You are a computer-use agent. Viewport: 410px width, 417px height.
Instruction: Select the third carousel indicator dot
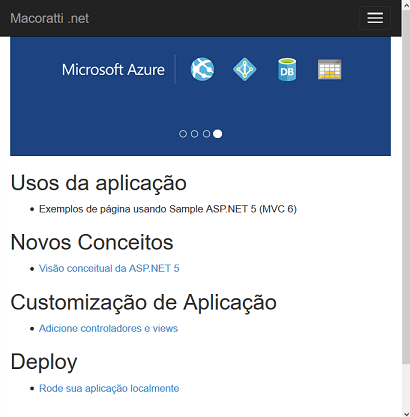pos(206,134)
